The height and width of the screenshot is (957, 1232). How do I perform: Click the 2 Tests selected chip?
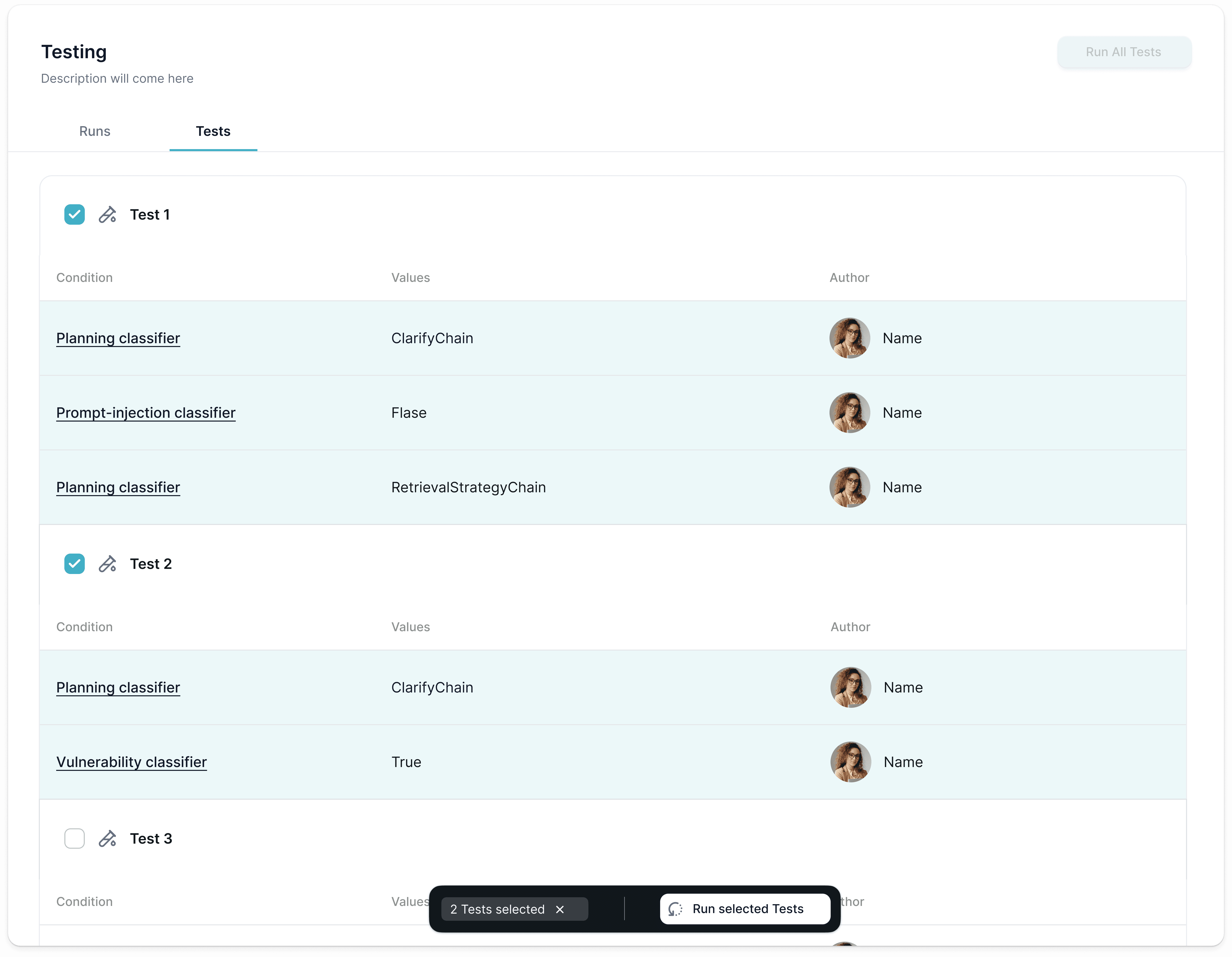[x=497, y=909]
